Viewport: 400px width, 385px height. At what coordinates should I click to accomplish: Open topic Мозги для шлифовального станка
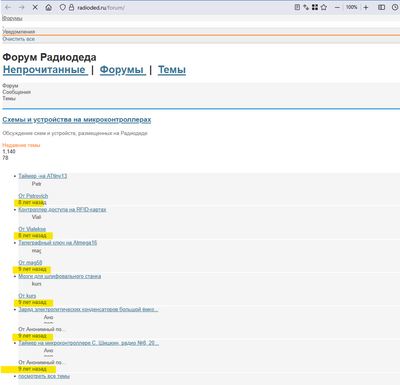59,276
